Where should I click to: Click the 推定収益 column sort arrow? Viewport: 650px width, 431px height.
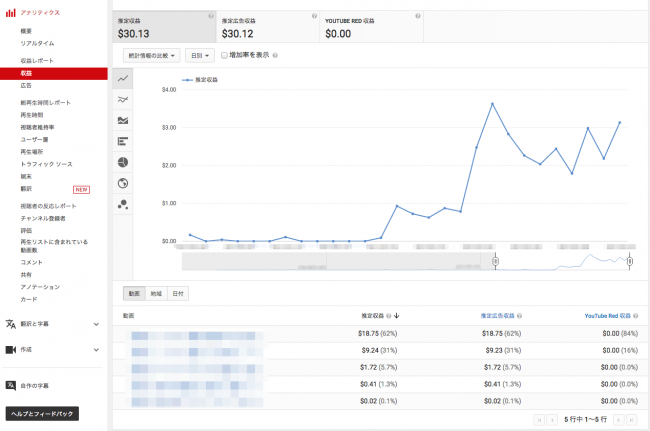(x=397, y=315)
